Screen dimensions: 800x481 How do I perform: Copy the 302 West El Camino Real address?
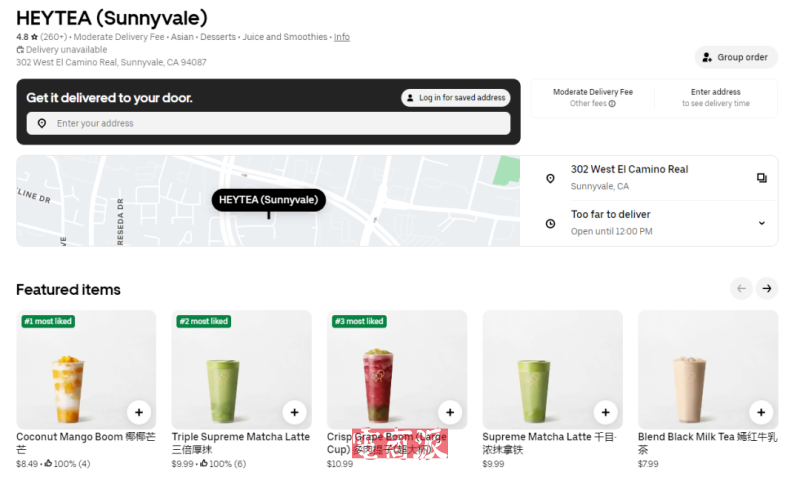(762, 178)
